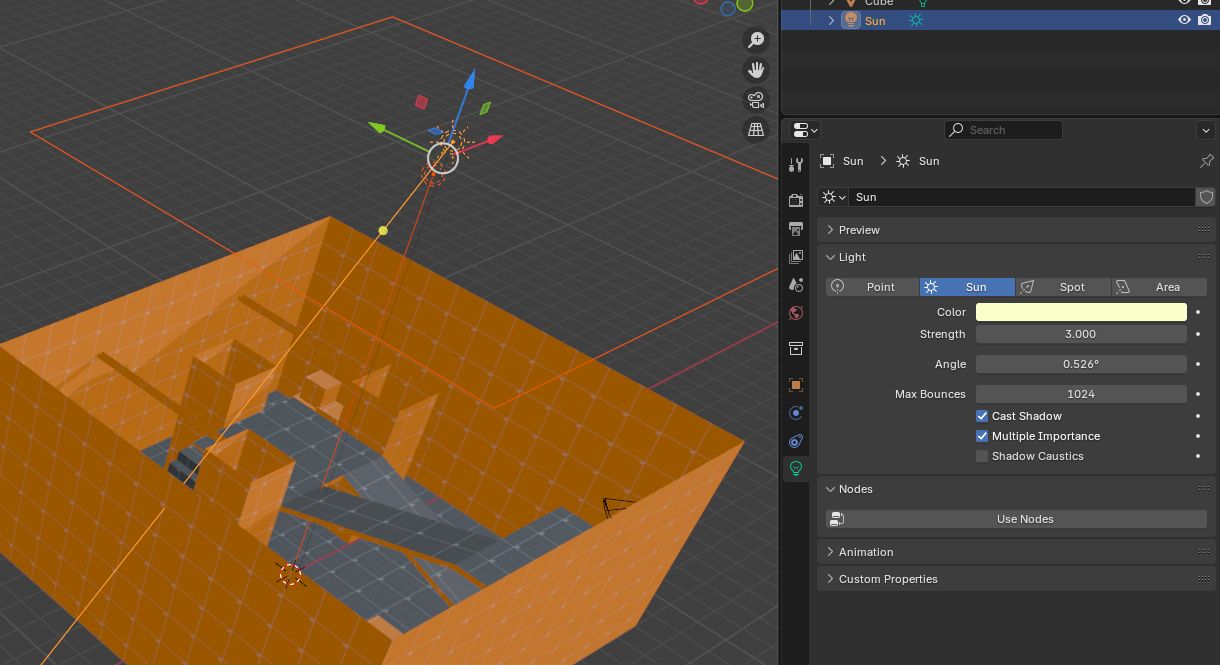Switch light type to Area

point(1158,287)
